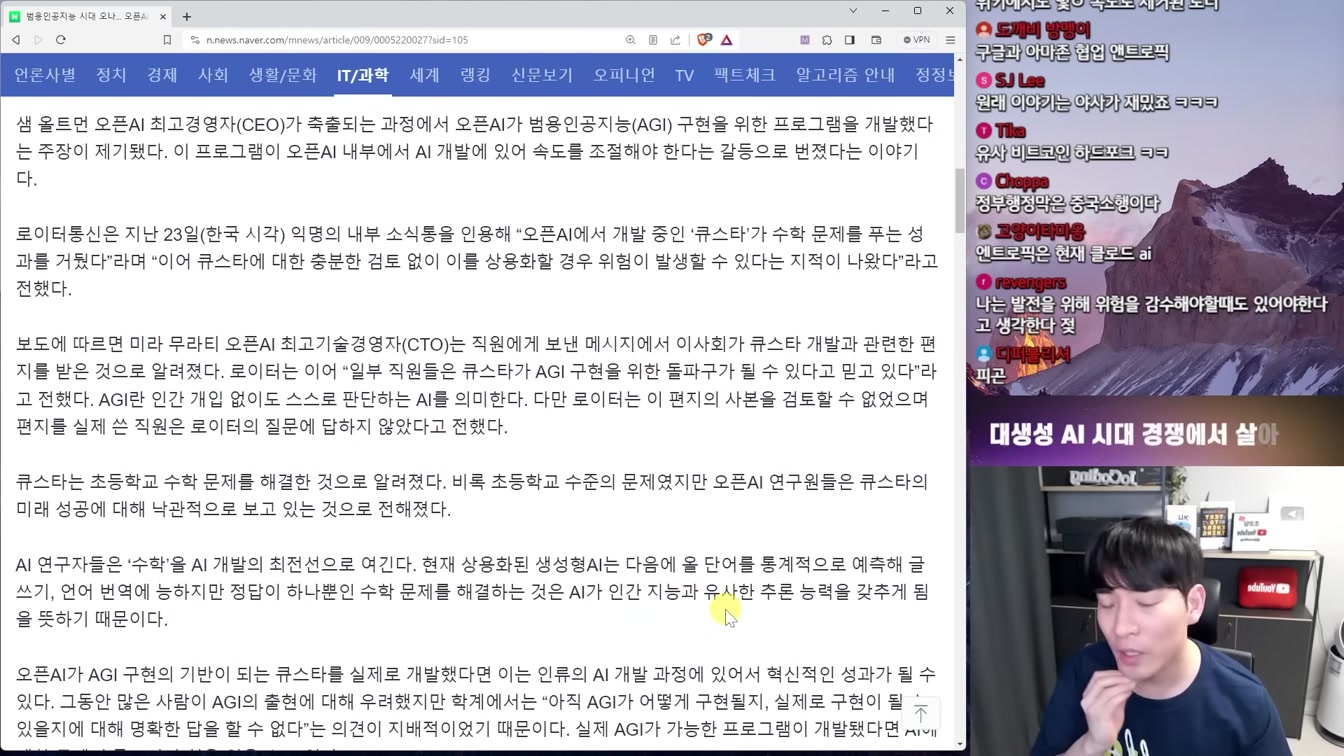Open the 언론사별 menu

tap(45, 75)
